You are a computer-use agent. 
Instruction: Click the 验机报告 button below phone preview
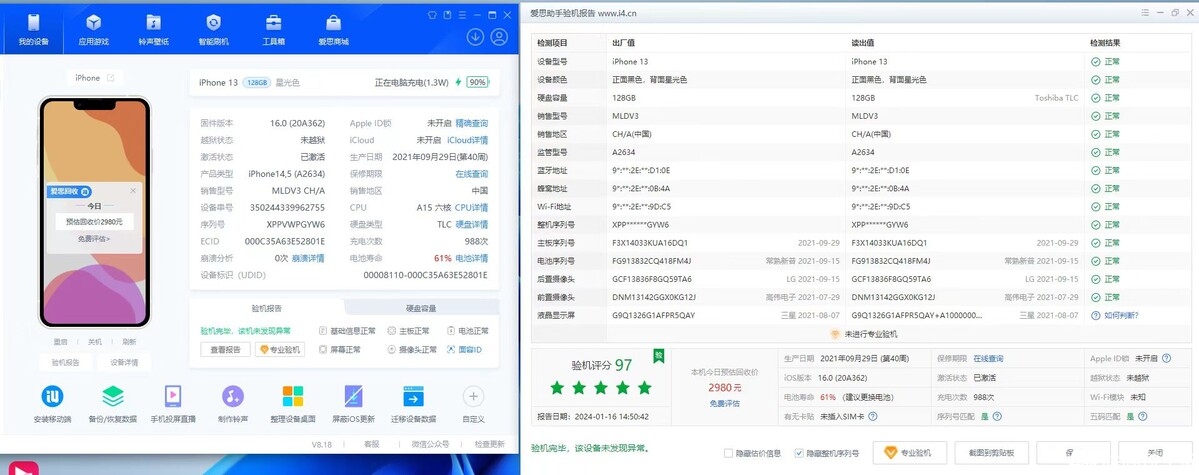tap(65, 363)
